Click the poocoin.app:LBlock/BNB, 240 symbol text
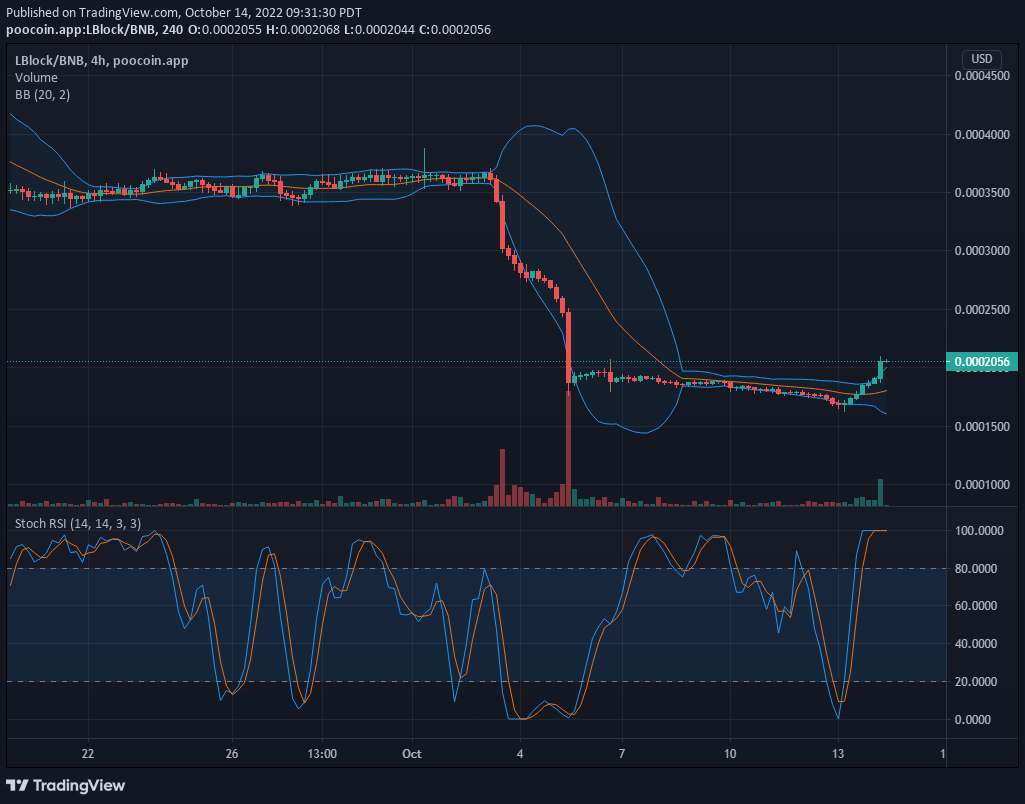1025x804 pixels. coord(94,30)
